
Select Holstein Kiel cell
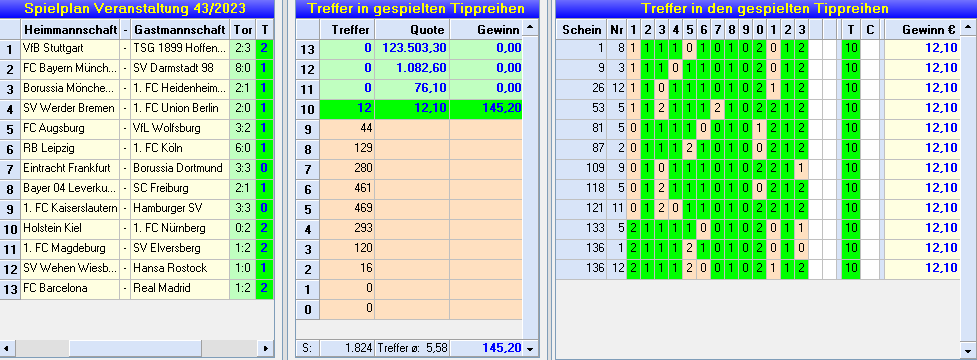pos(70,228)
